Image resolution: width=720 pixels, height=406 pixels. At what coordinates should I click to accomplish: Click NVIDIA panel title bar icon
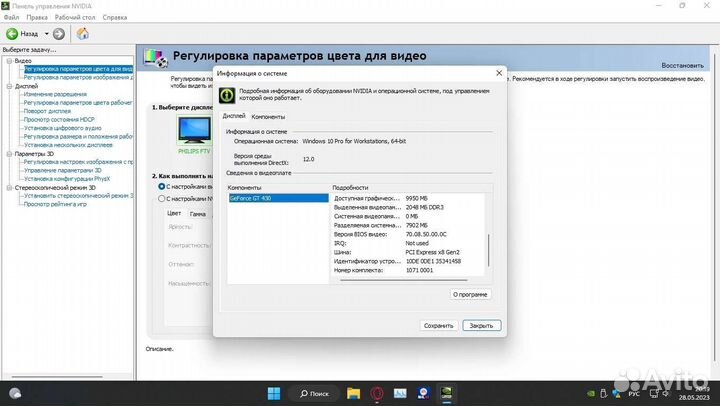(5, 6)
